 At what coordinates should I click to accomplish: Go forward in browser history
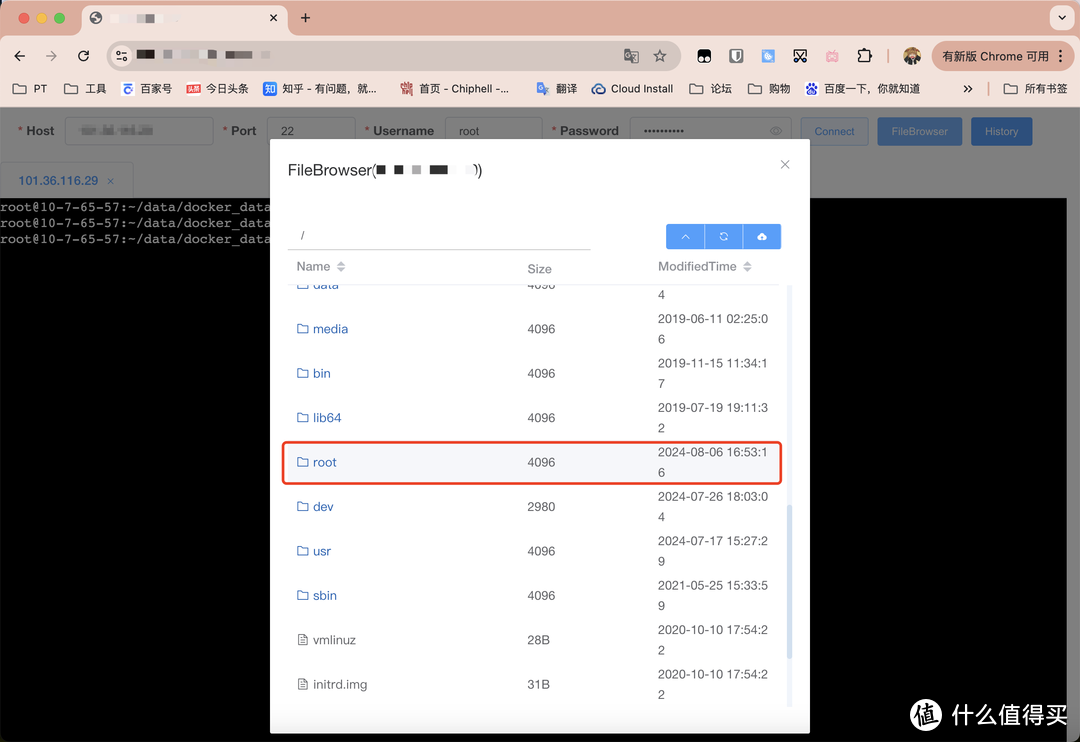point(52,56)
